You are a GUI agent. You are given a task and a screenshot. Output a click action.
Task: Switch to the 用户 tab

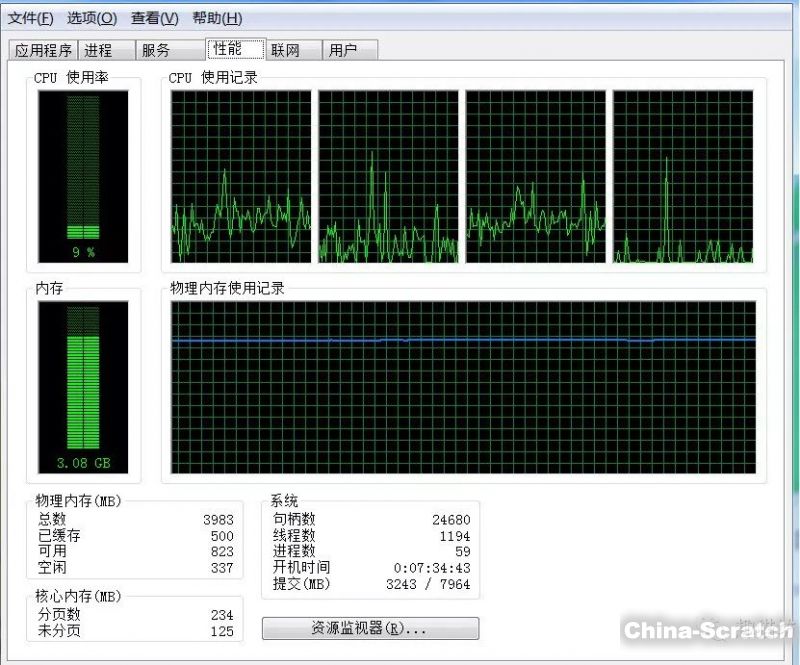tap(343, 50)
